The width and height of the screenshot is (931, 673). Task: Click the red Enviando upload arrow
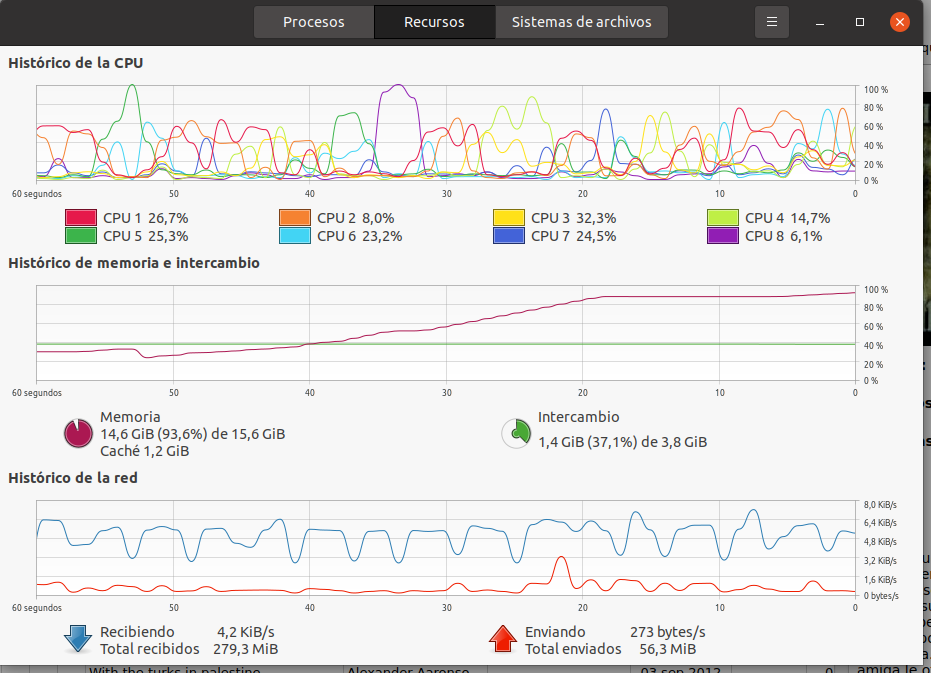[502, 640]
